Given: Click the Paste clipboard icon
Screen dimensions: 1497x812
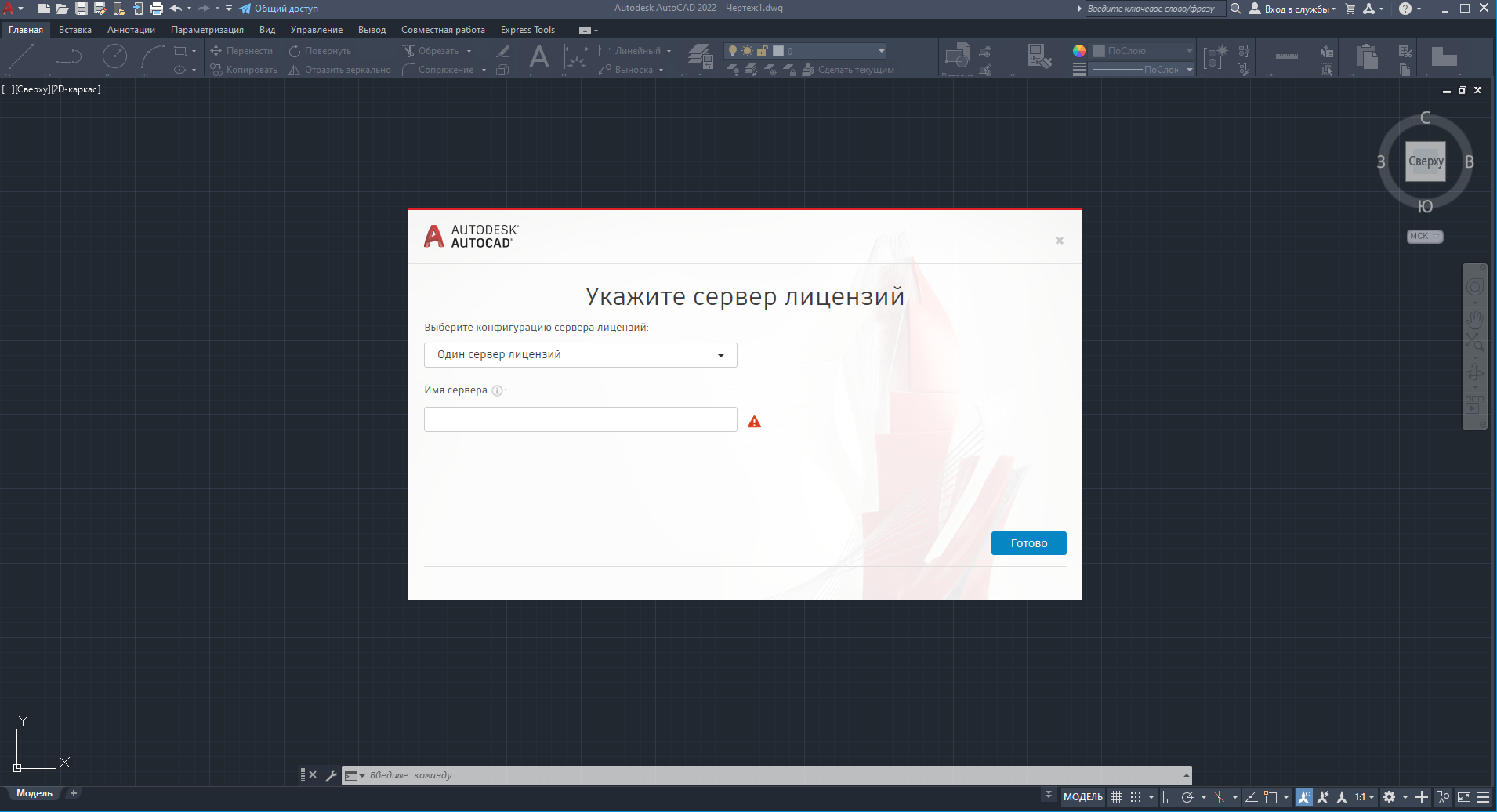Looking at the screenshot, I should pos(1367,56).
